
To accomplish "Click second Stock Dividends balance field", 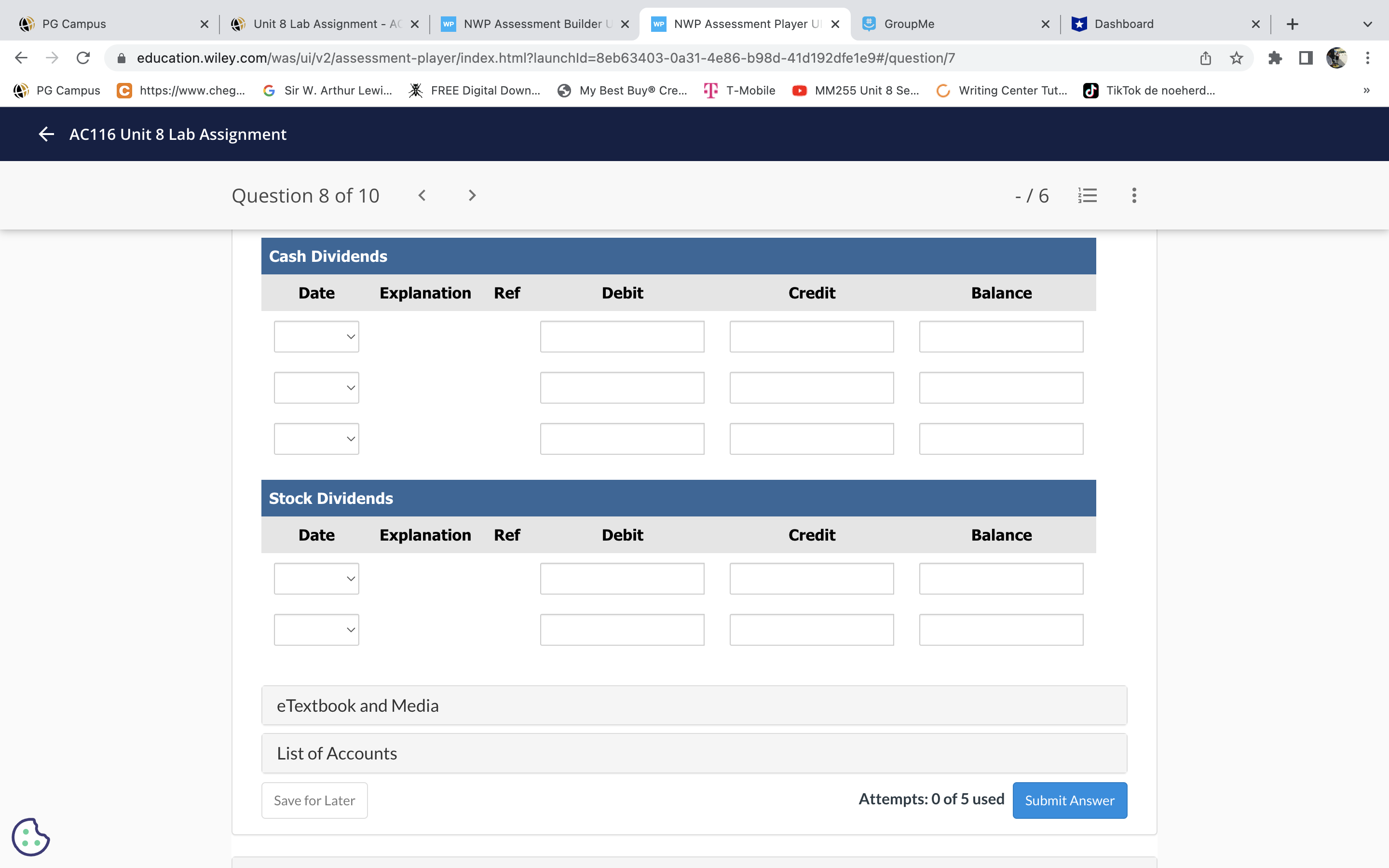I will 1000,630.
